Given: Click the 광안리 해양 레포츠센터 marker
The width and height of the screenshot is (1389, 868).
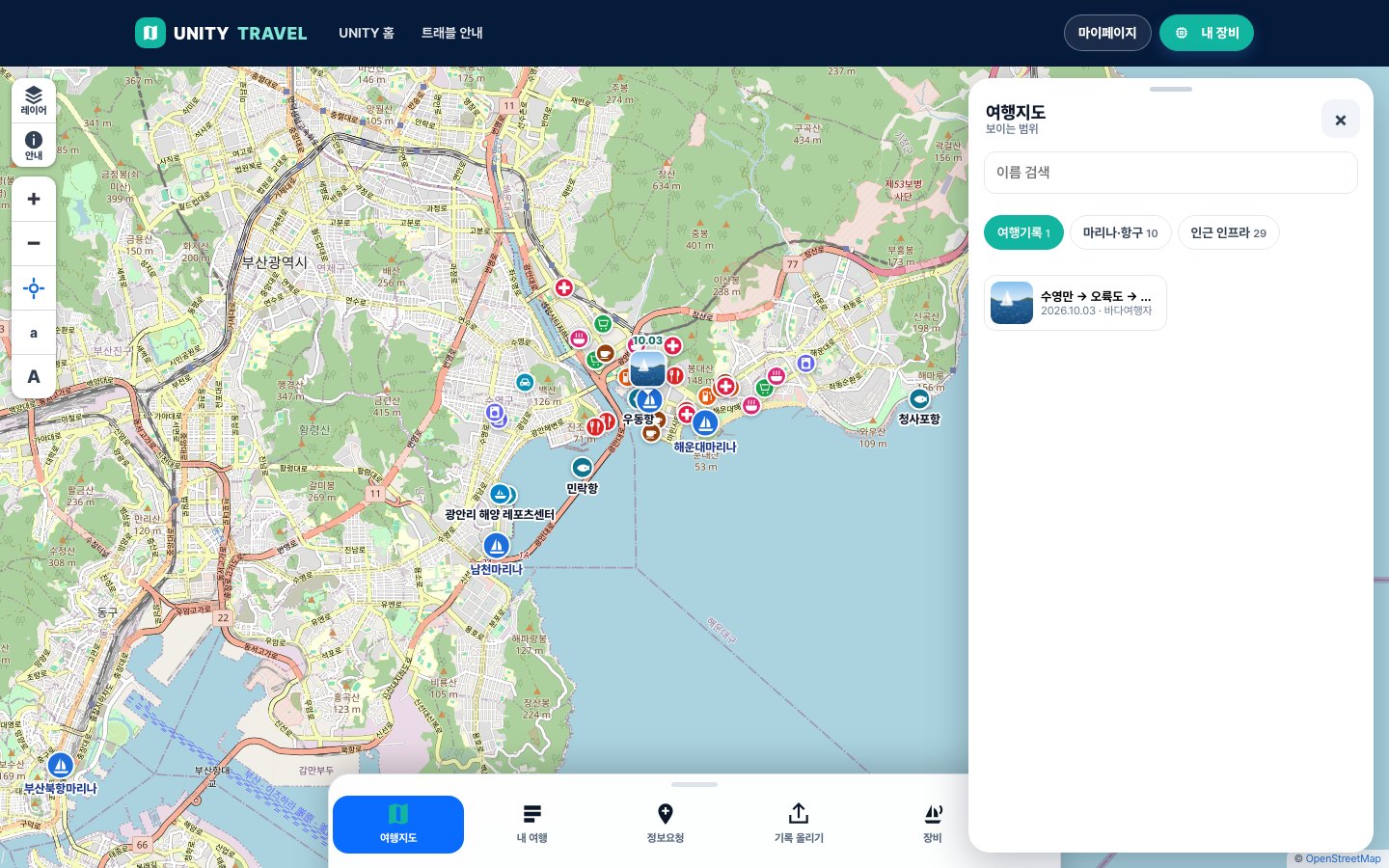Looking at the screenshot, I should [x=500, y=495].
